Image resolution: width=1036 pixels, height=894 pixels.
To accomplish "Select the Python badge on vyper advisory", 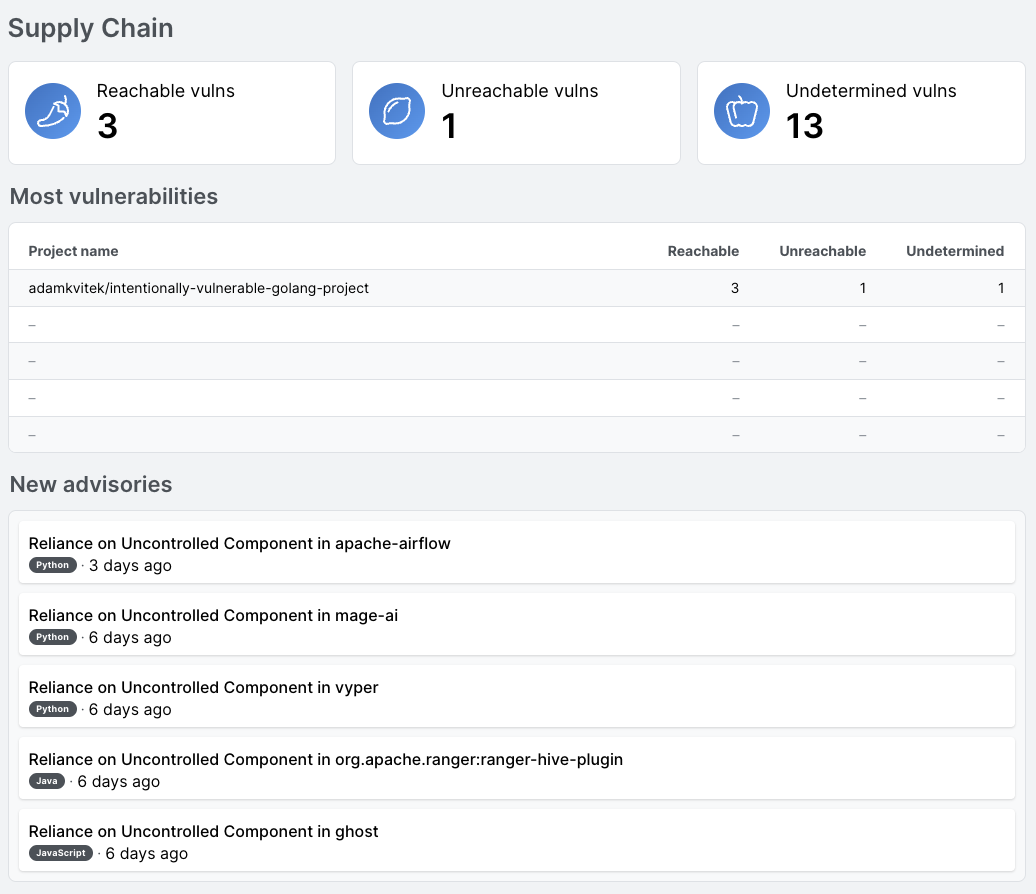I will point(53,709).
